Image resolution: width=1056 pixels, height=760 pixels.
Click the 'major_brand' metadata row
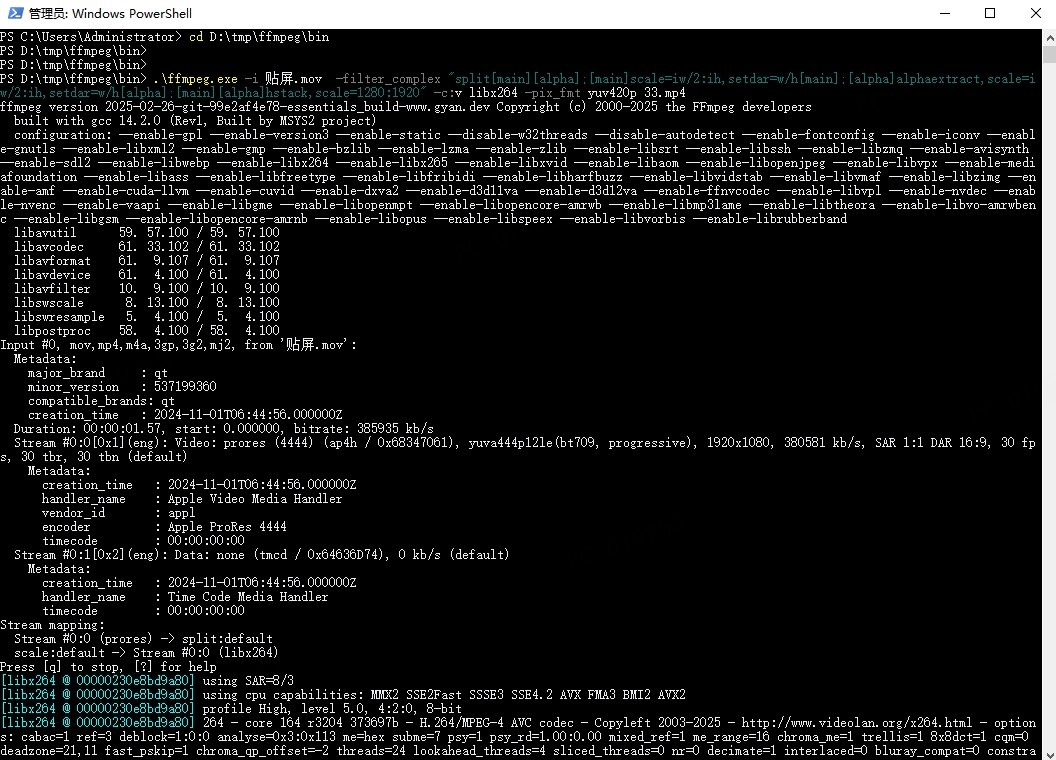pos(98,373)
